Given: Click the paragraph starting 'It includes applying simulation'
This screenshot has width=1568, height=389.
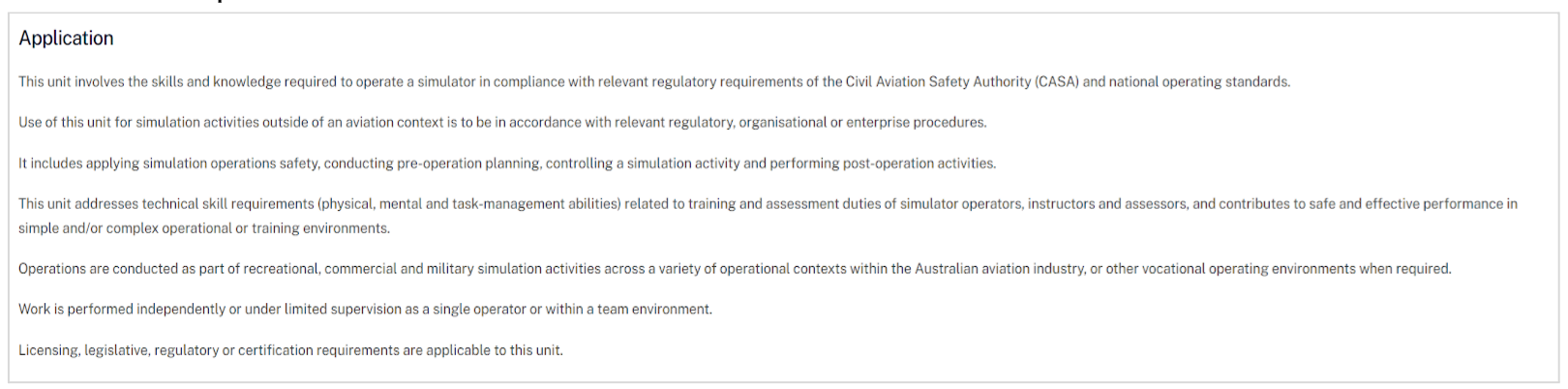Looking at the screenshot, I should 507,164.
